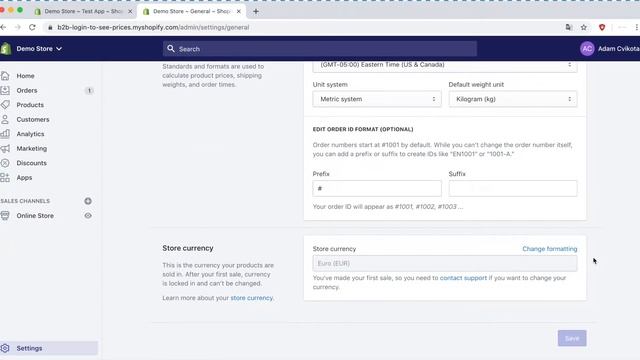Screen dimensions: 640x360
Task: Switch to Demo Store General tab
Action: click(x=191, y=11)
